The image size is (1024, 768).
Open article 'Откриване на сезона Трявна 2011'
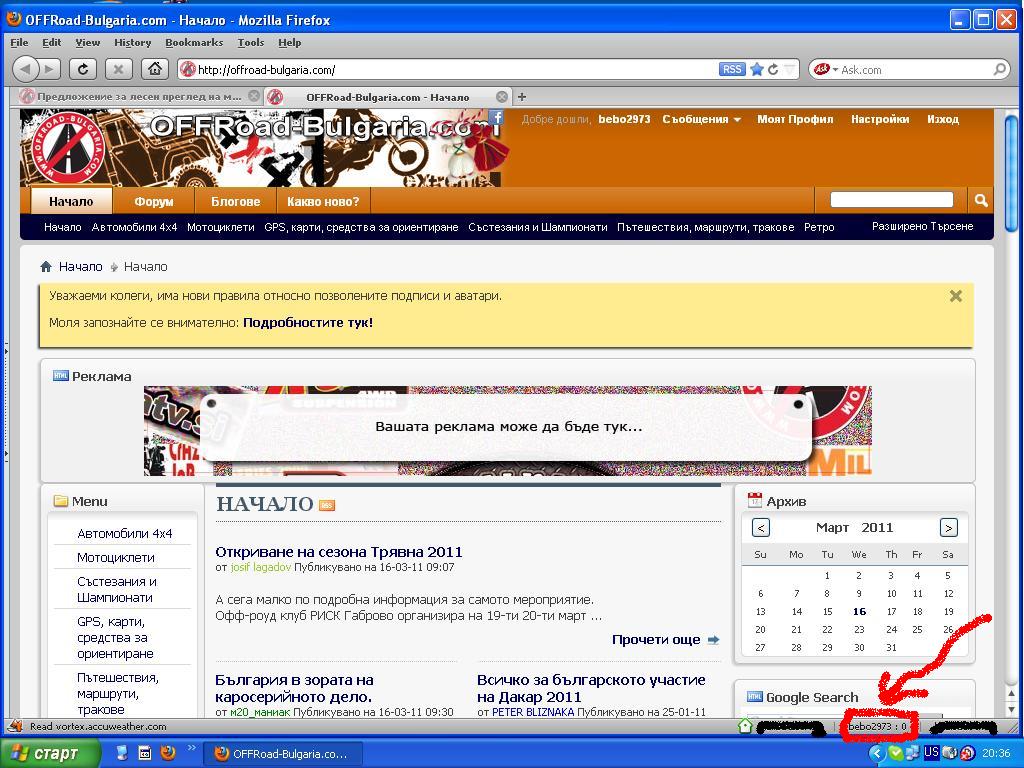[x=338, y=552]
